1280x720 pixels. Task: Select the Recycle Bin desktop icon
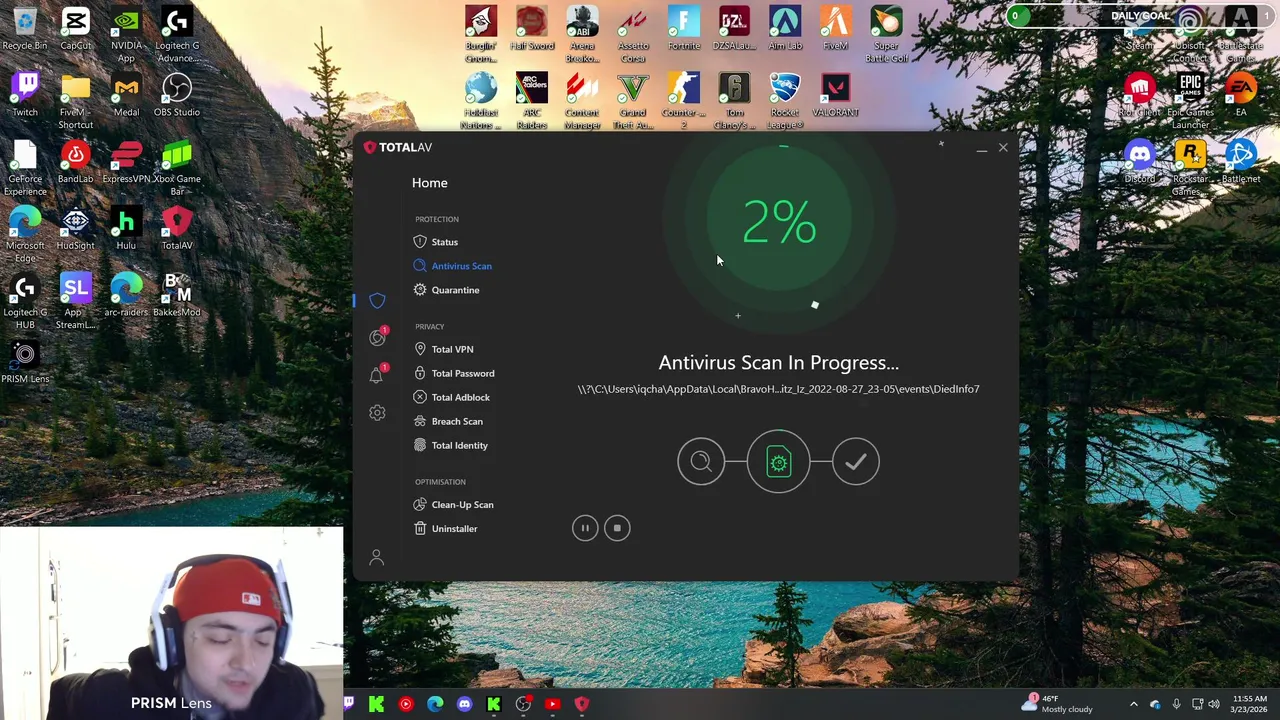click(25, 29)
